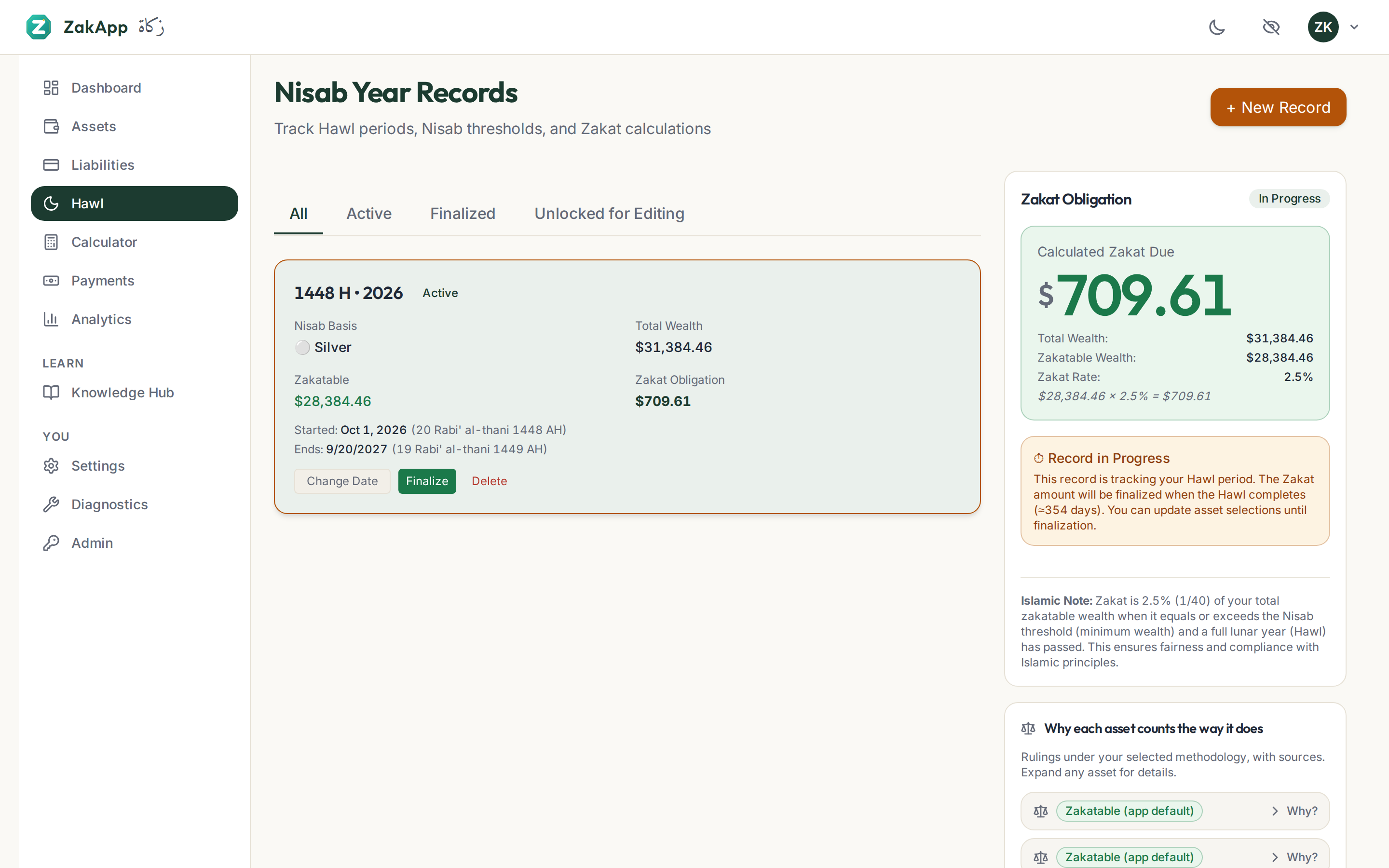Click the Calculator sidebar icon
This screenshot has height=868, width=1389.
pos(51,242)
